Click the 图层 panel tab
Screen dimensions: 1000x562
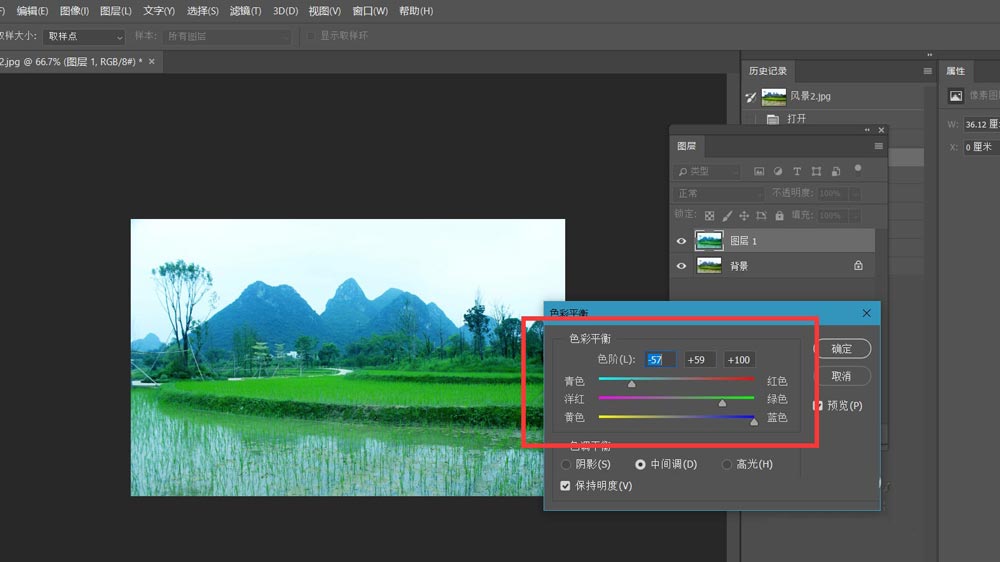pos(686,146)
